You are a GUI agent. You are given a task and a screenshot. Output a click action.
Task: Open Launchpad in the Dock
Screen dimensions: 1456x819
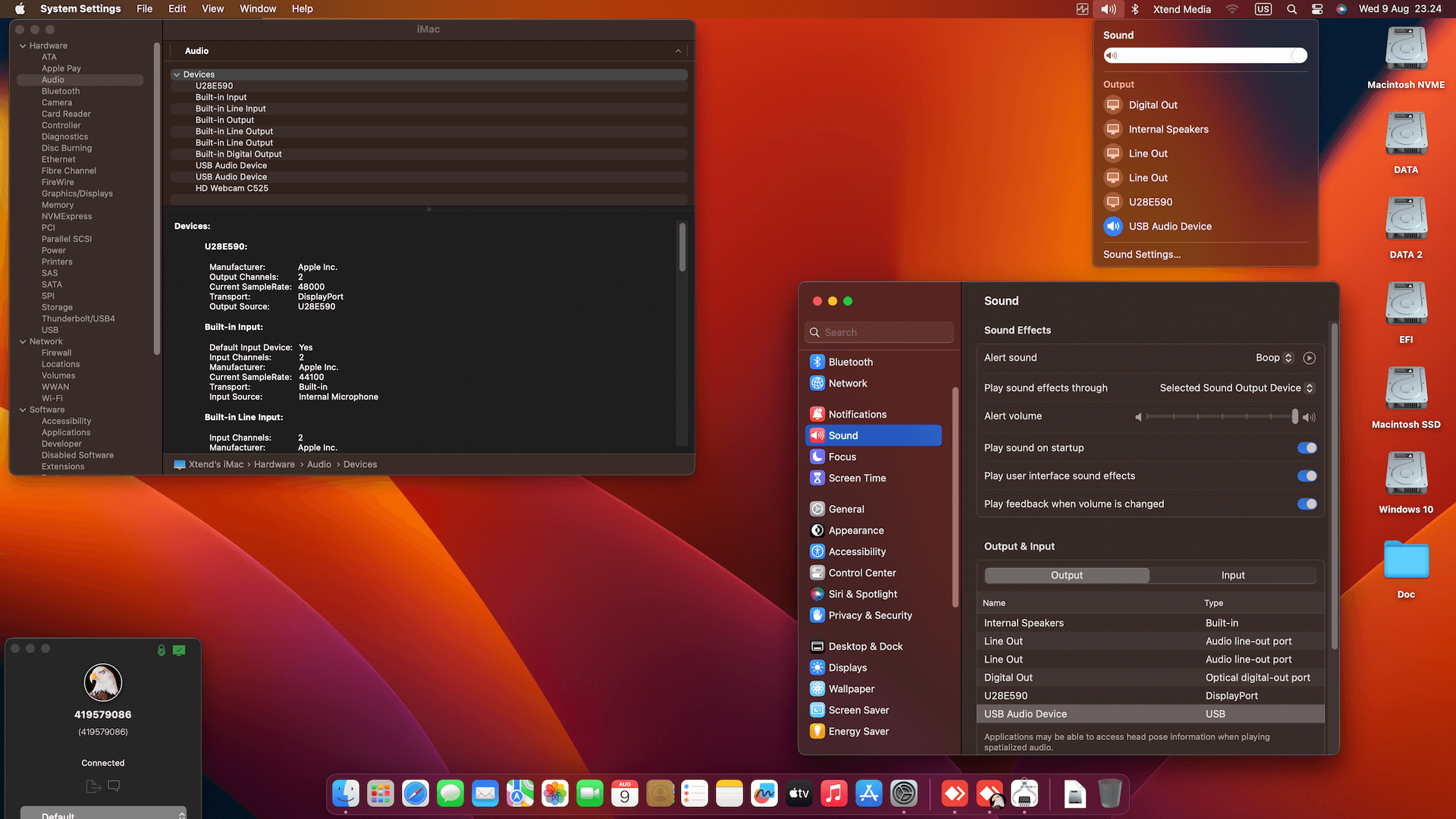(x=381, y=794)
